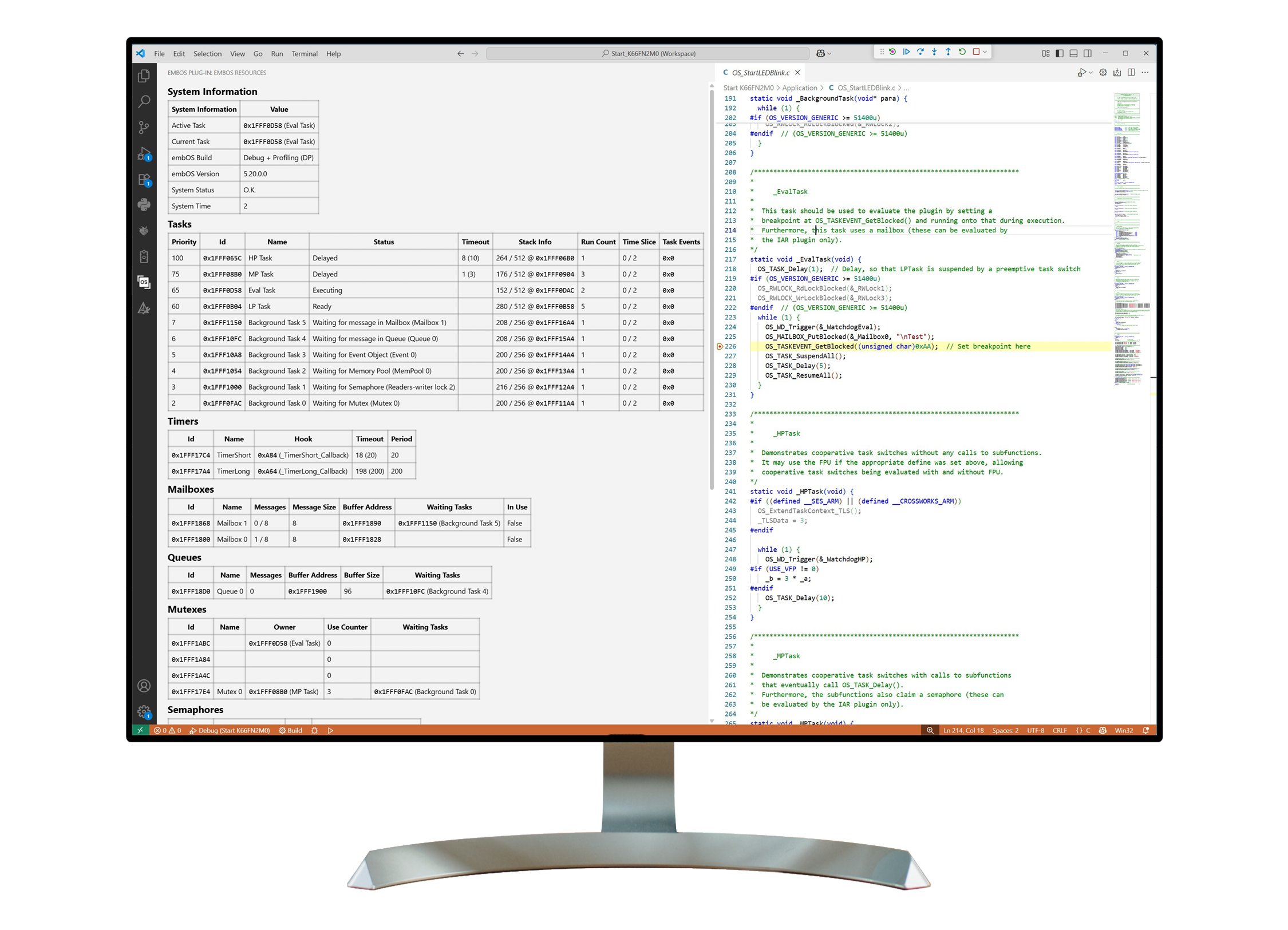
Task: Click the debug Continue button
Action: click(906, 52)
